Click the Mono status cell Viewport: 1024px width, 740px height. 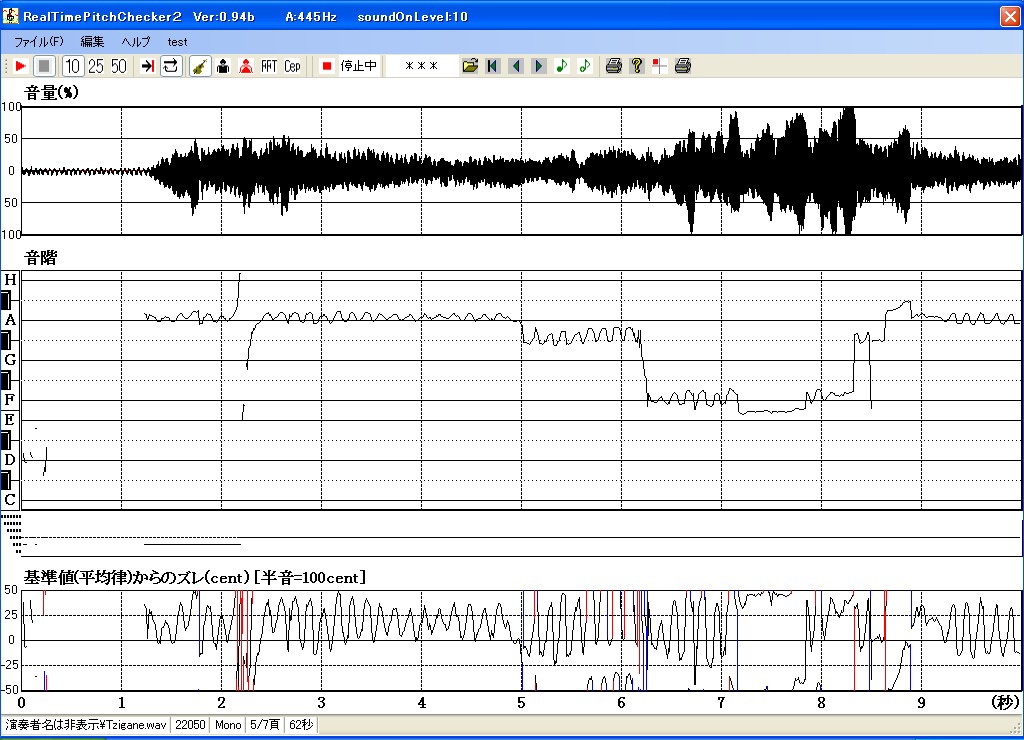click(x=228, y=725)
